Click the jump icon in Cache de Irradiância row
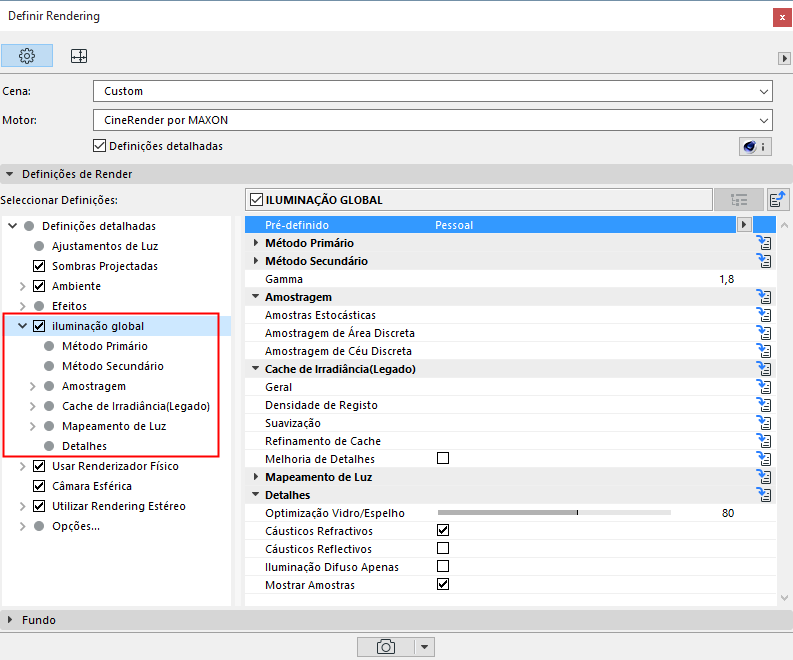Image resolution: width=793 pixels, height=660 pixels. 764,369
